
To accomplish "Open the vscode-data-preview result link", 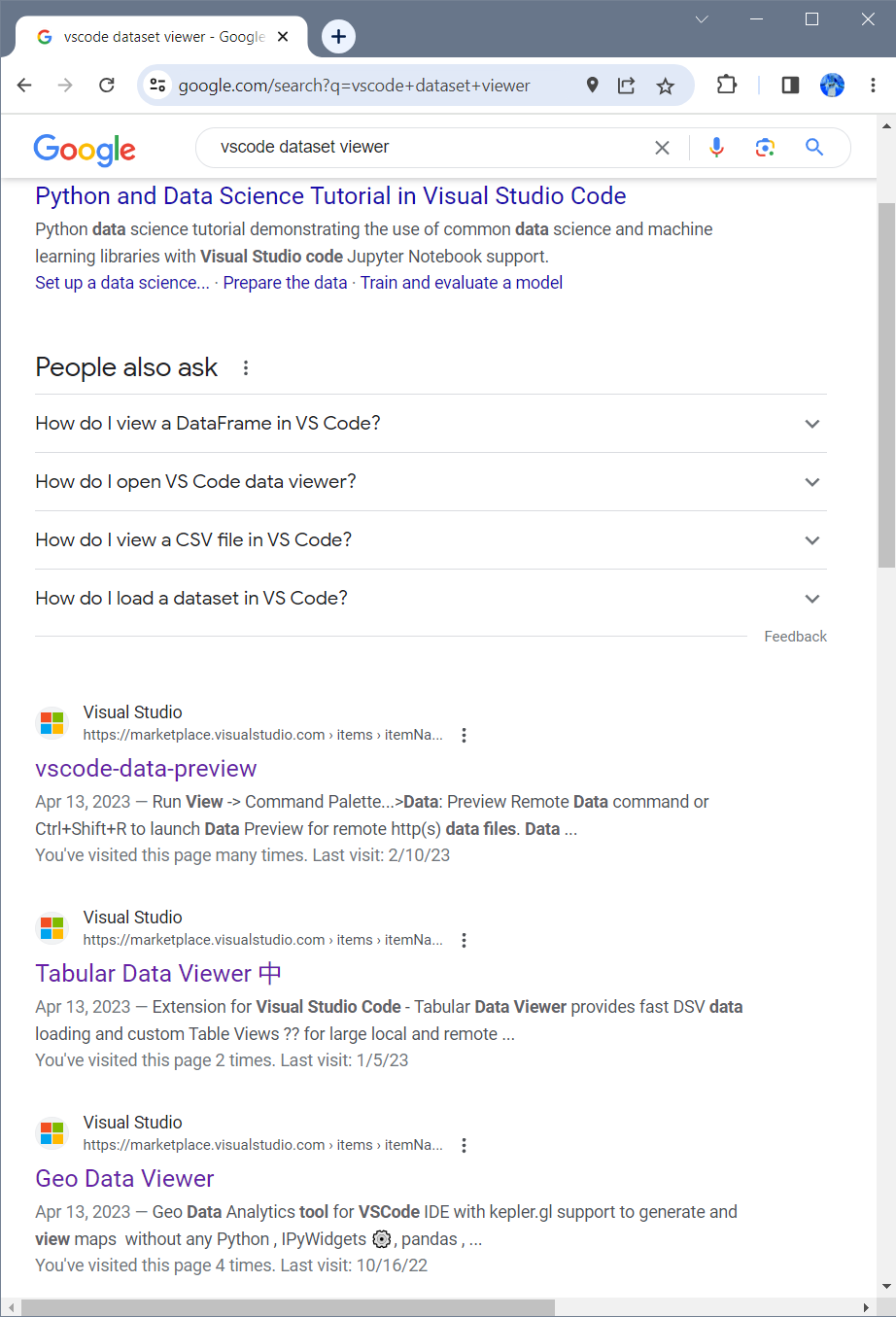I will (x=146, y=769).
